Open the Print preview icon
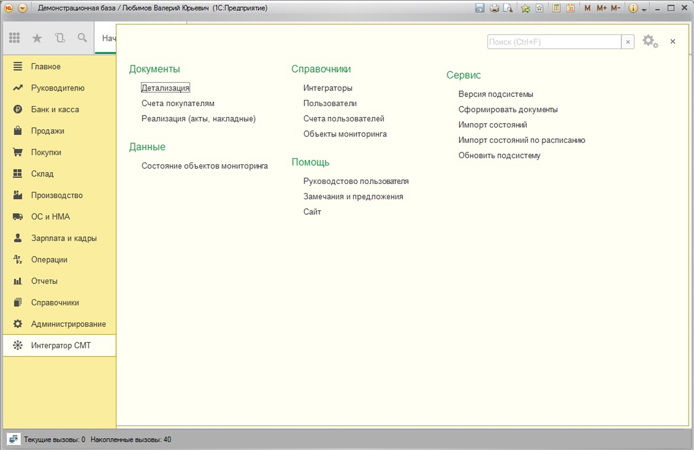Viewport: 694px width, 450px height. click(508, 8)
